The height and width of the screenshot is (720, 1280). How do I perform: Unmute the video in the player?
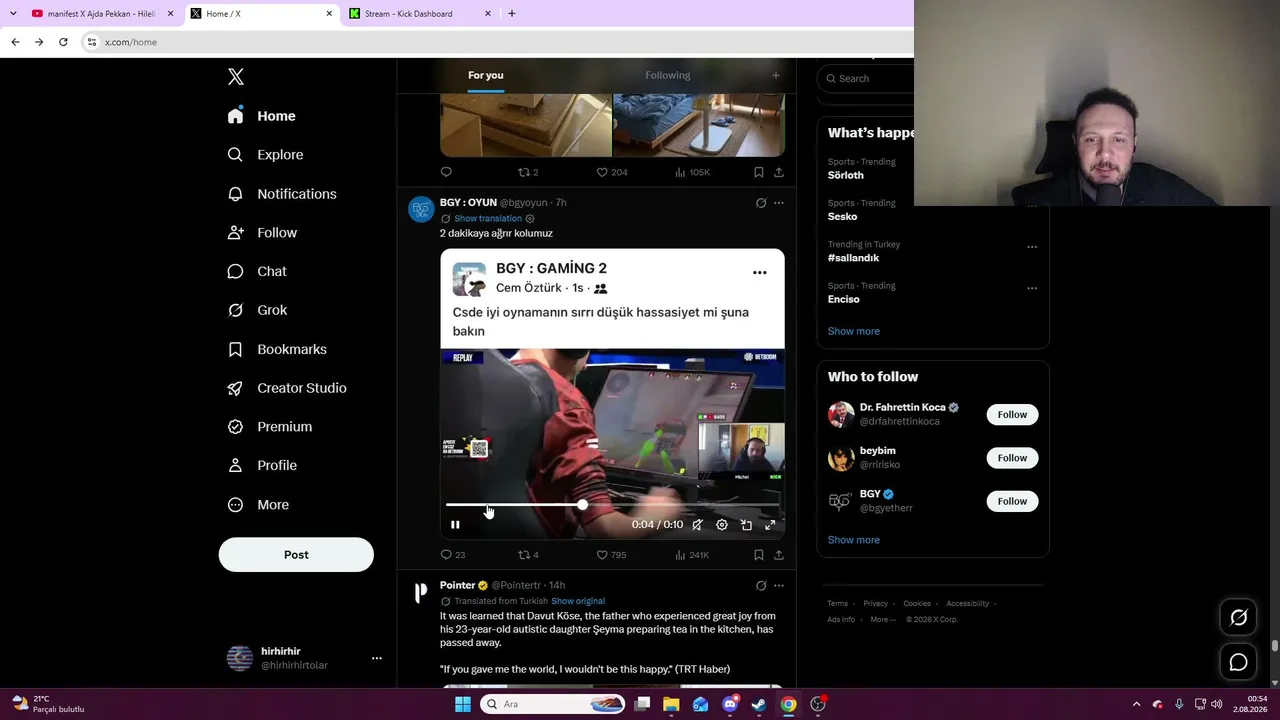(698, 525)
